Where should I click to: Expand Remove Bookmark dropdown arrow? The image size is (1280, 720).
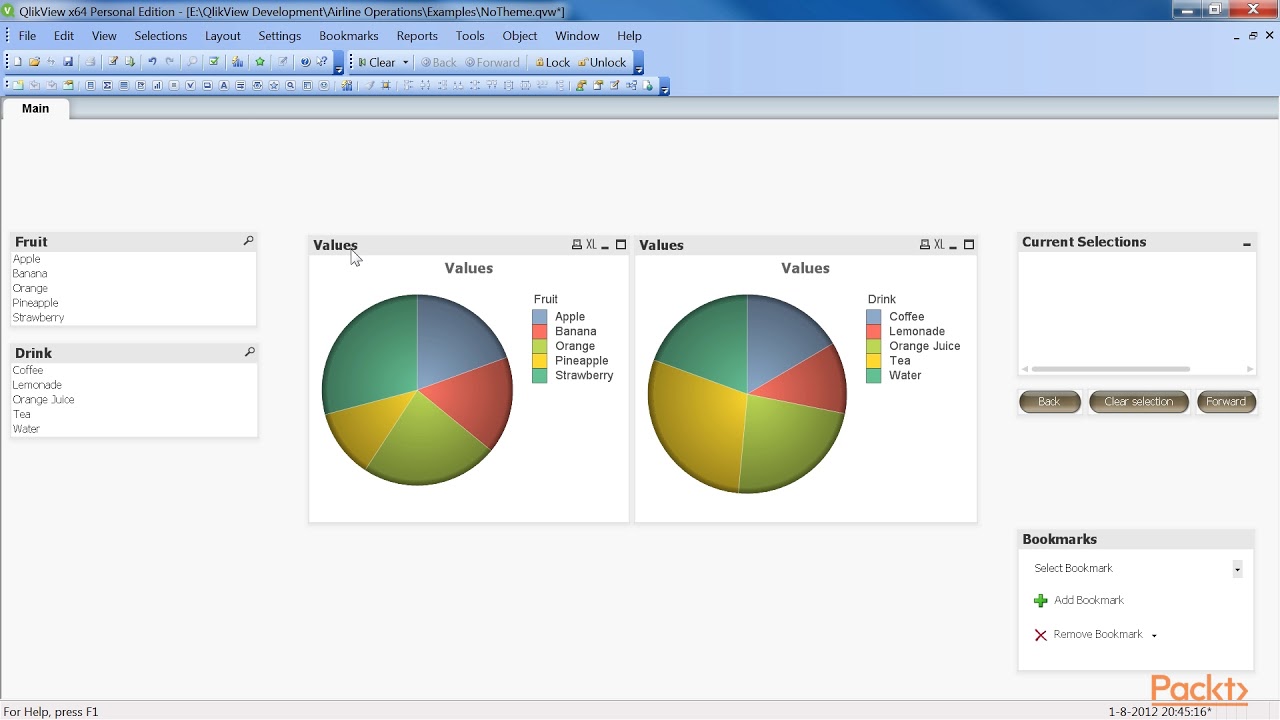tap(1154, 635)
